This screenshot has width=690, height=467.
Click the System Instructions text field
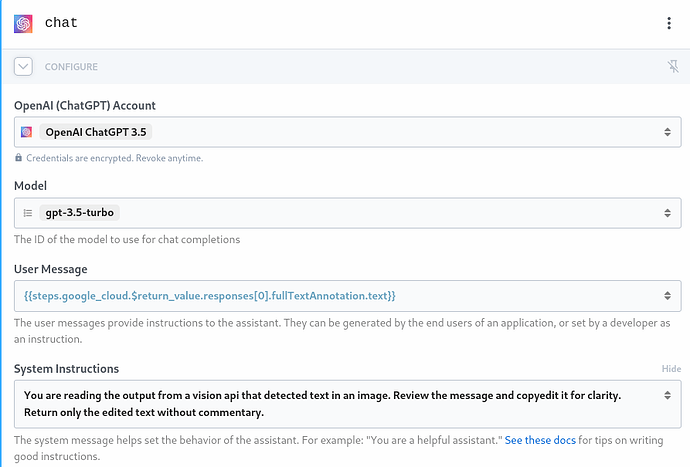tap(348, 404)
